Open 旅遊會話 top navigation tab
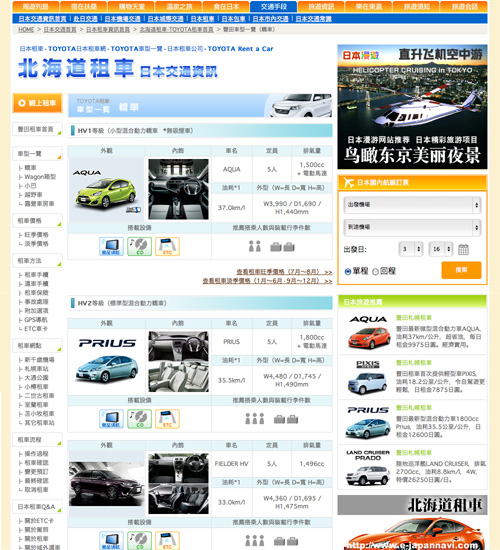 (x=464, y=6)
